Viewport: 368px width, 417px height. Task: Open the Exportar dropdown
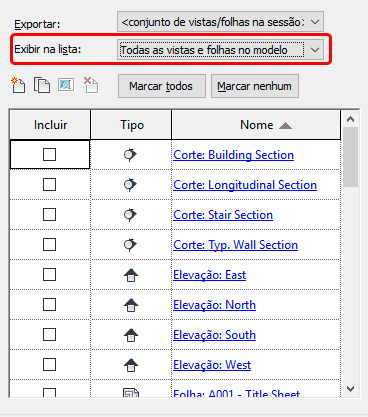[220, 22]
